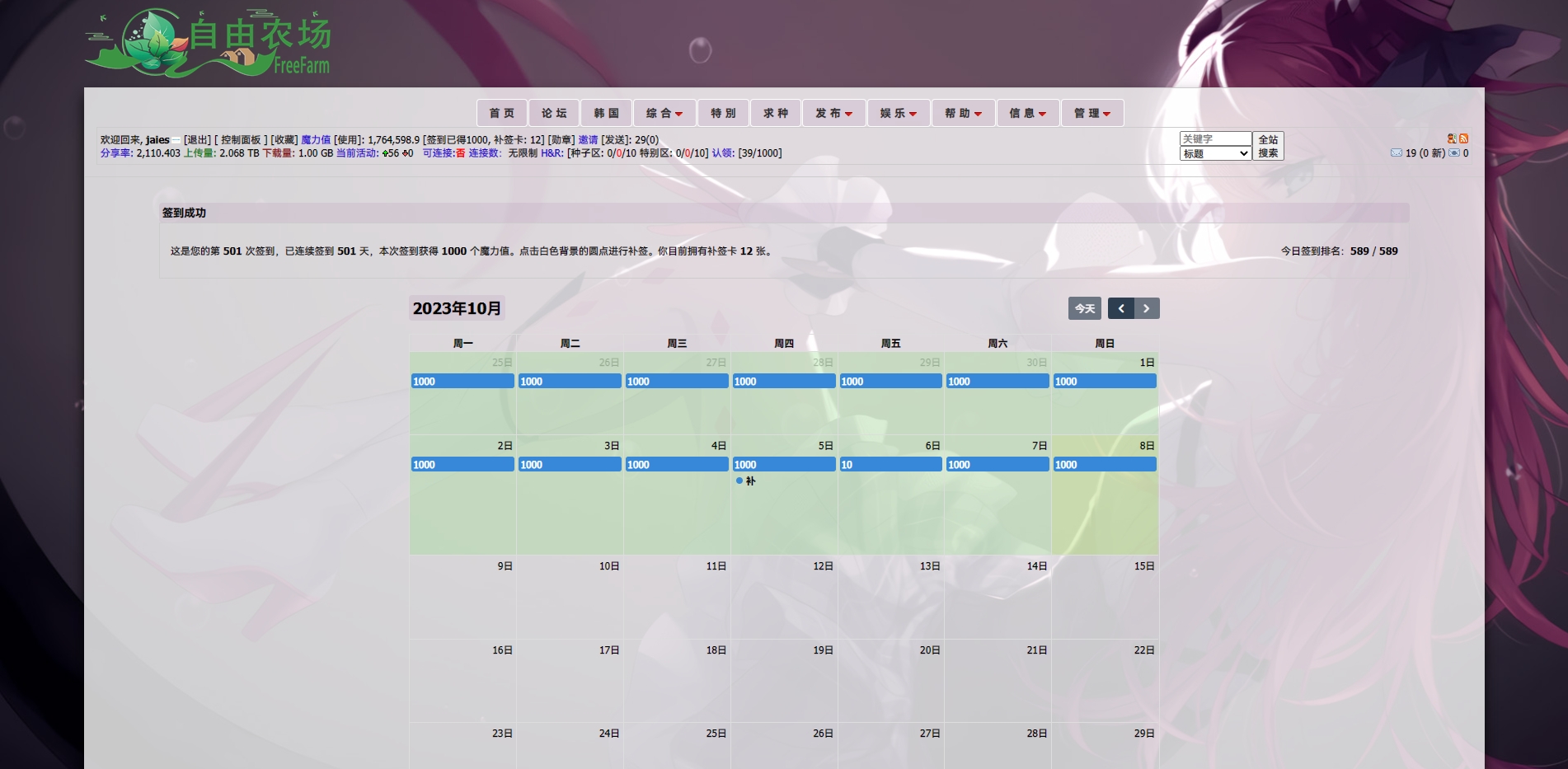The width and height of the screenshot is (1568, 769).
Task: Expand the 综合 navigation dropdown
Action: pyautogui.click(x=664, y=113)
